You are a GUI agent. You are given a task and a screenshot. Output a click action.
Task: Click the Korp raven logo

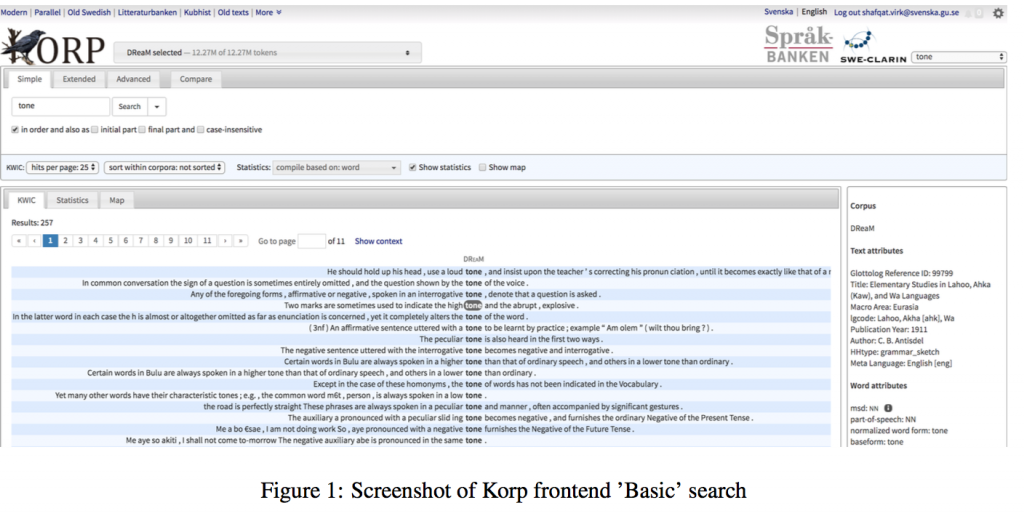tap(25, 46)
